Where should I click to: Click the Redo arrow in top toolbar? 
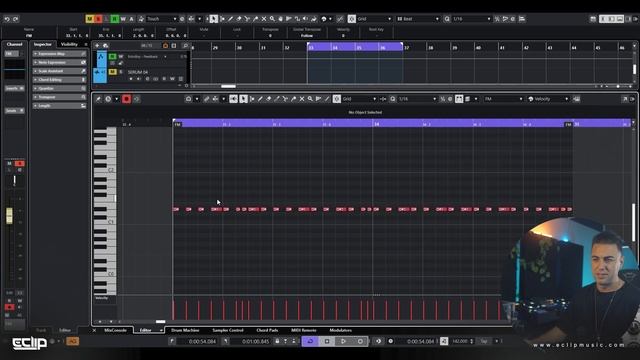pyautogui.click(x=16, y=19)
